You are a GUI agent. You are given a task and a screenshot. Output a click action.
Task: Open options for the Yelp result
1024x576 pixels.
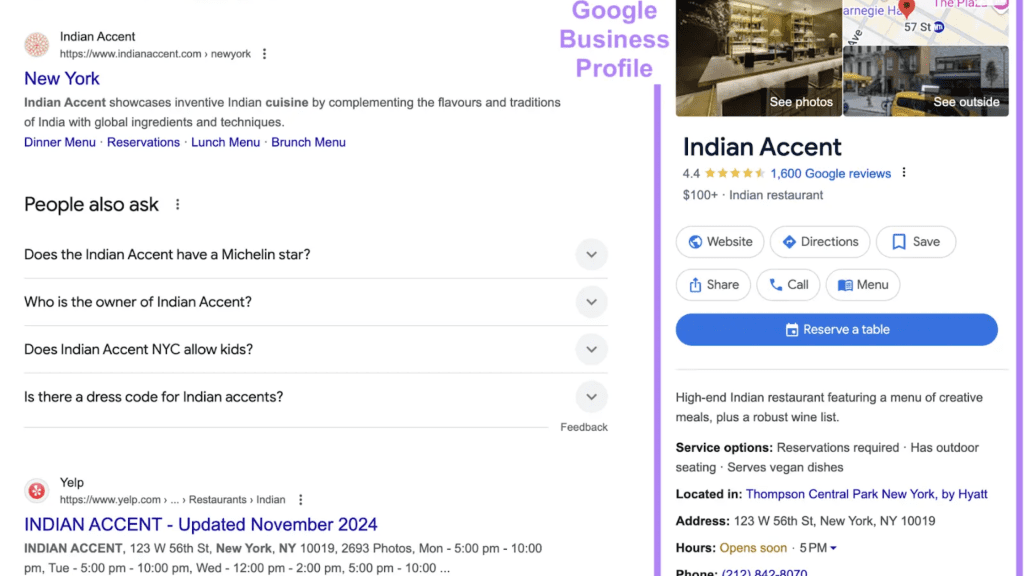tap(300, 500)
